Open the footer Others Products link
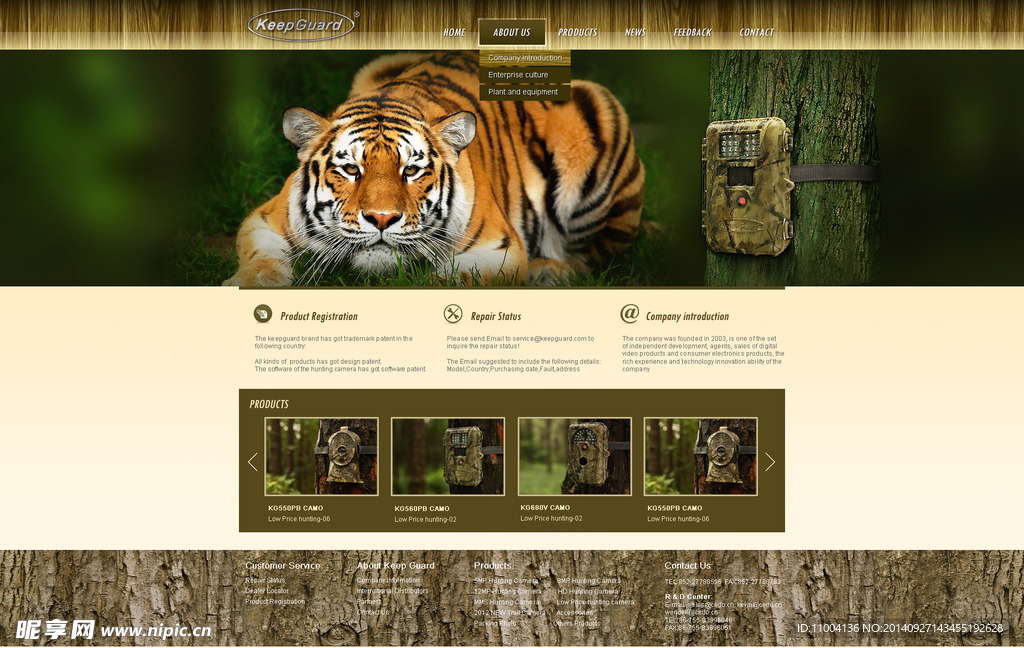Image resolution: width=1024 pixels, height=648 pixels. (577, 623)
